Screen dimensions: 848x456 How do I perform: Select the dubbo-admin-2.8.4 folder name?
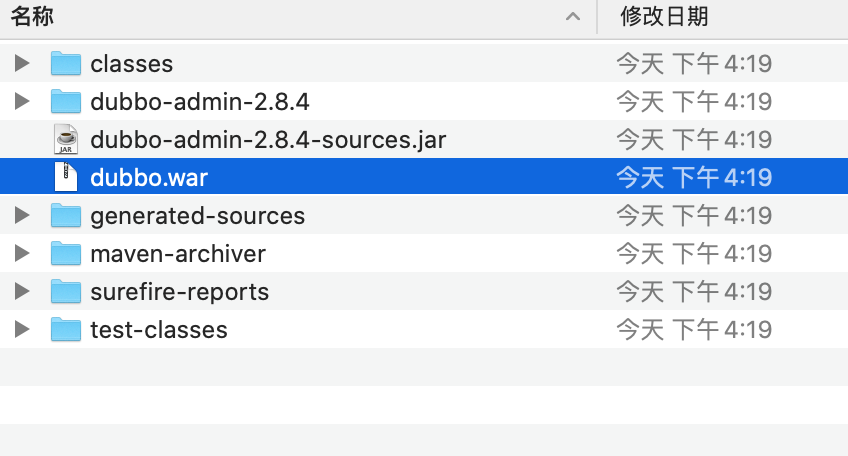click(200, 102)
